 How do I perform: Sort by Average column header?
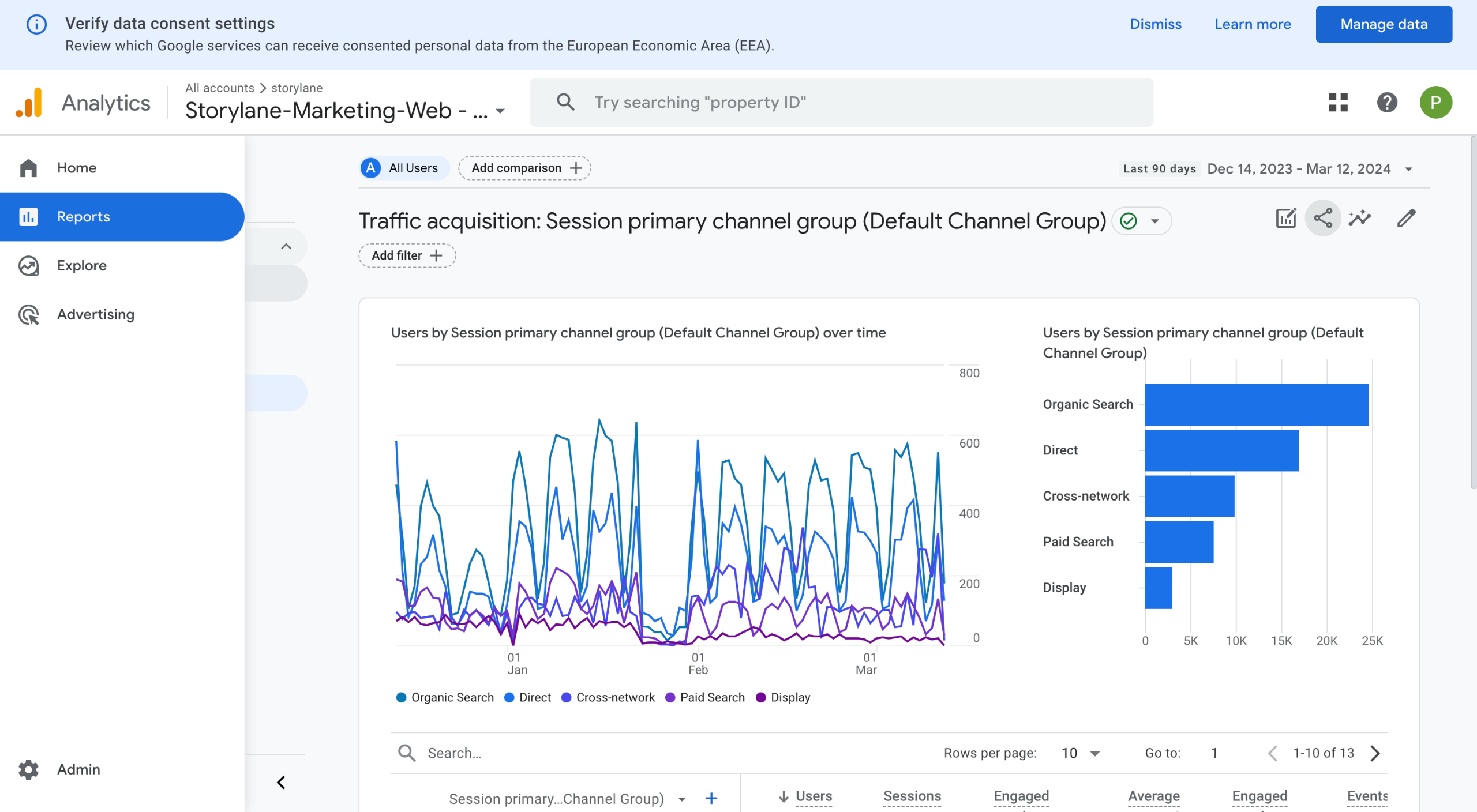[x=1154, y=797]
